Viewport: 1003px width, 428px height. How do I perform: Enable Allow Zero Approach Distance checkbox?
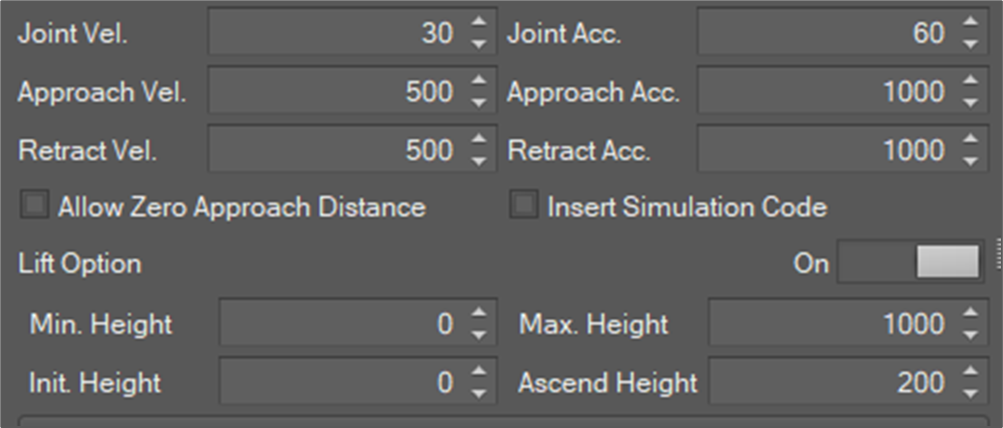(35, 206)
